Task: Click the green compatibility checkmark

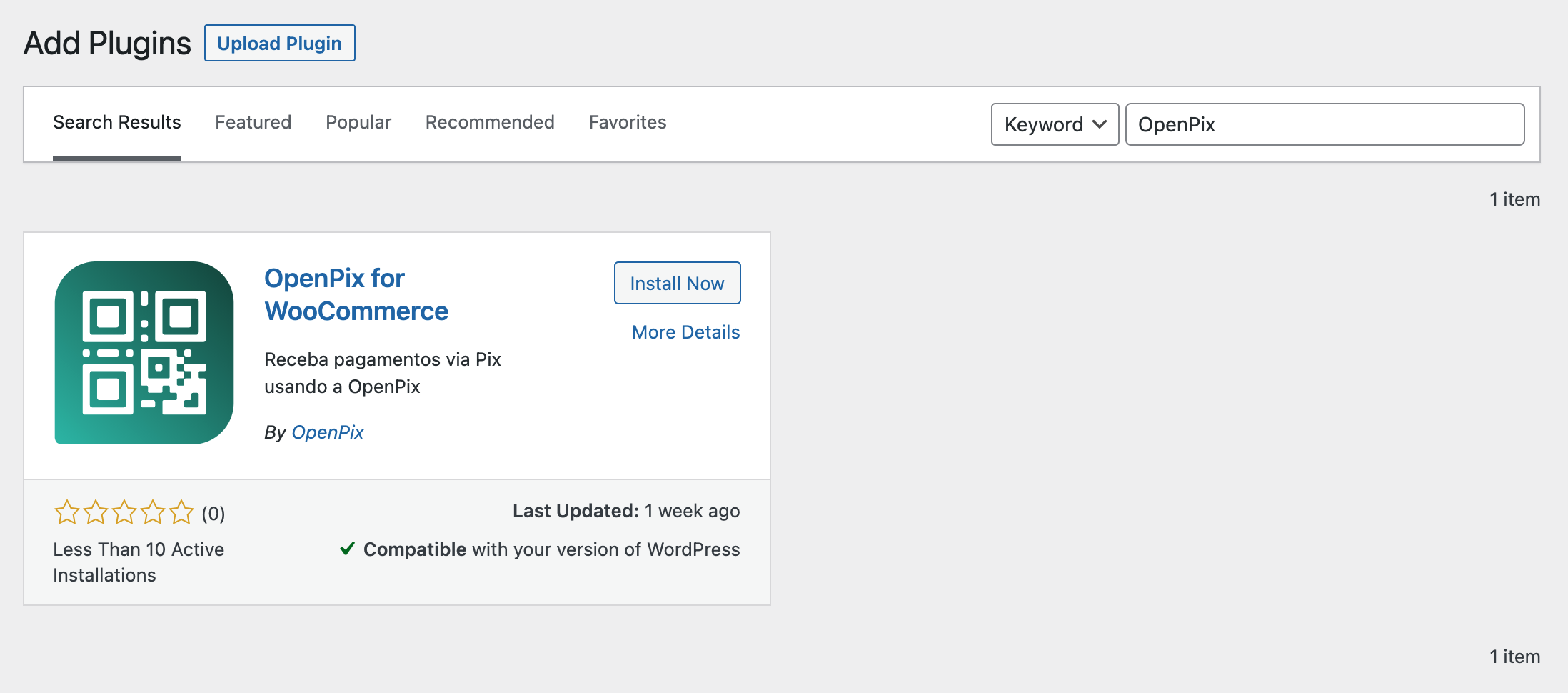Action: coord(348,549)
